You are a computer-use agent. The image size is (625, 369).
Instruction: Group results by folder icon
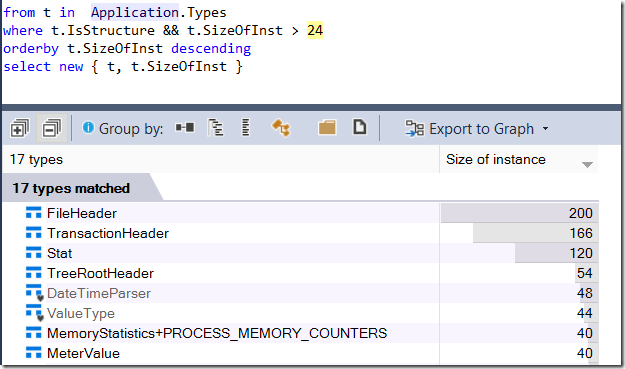coord(327,128)
